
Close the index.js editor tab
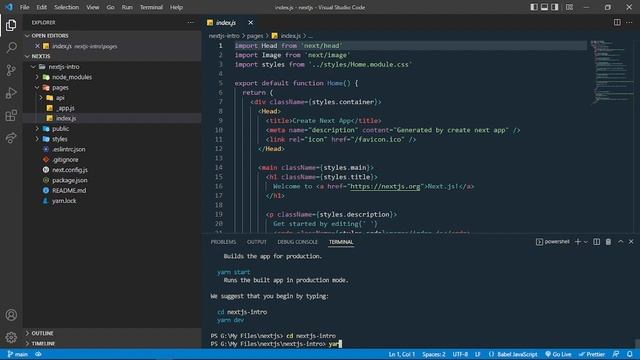250,22
